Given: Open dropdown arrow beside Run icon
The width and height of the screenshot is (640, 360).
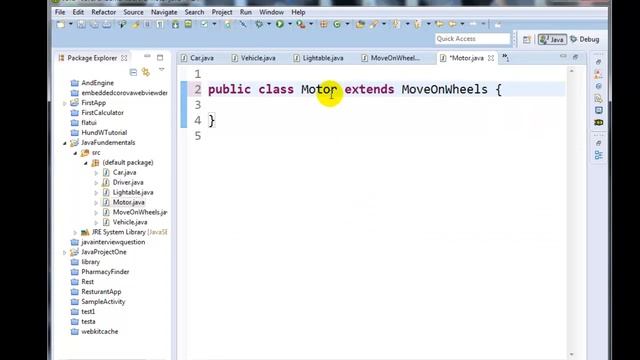Looking at the screenshot, I should 290,24.
